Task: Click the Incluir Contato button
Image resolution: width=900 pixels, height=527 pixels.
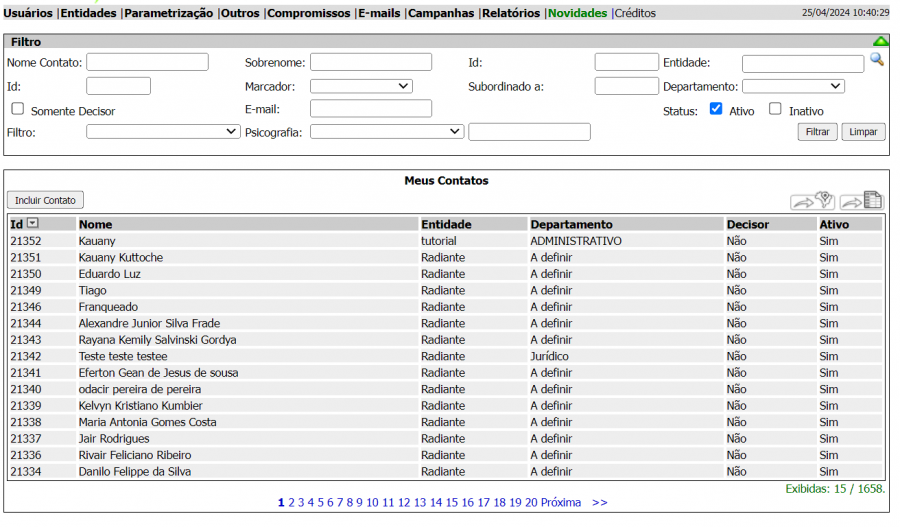Action: tap(45, 200)
